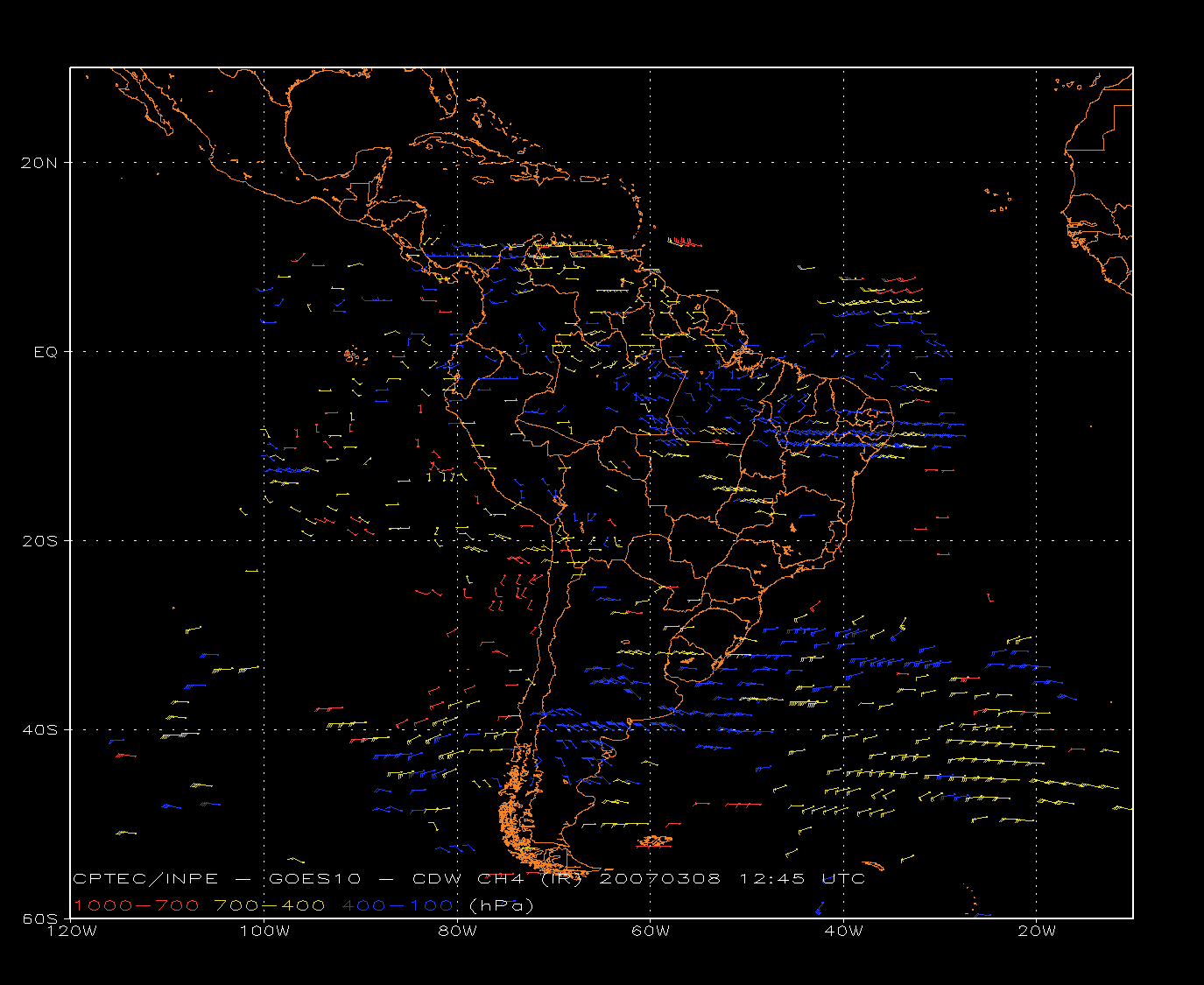Click the 60W longitude label
Viewport: 1204px width, 985px height.
pyautogui.click(x=651, y=932)
